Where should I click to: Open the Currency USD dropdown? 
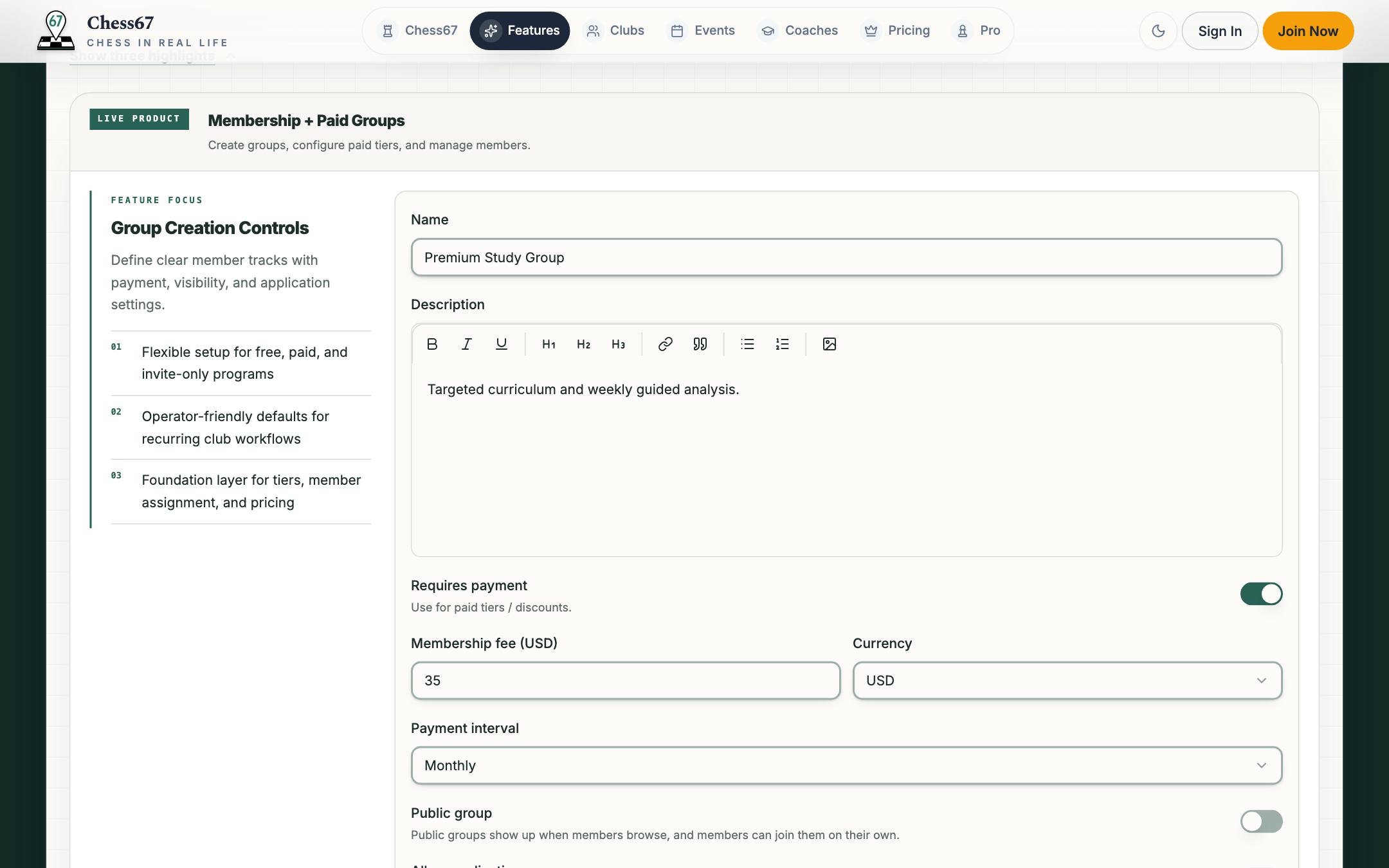1067,680
